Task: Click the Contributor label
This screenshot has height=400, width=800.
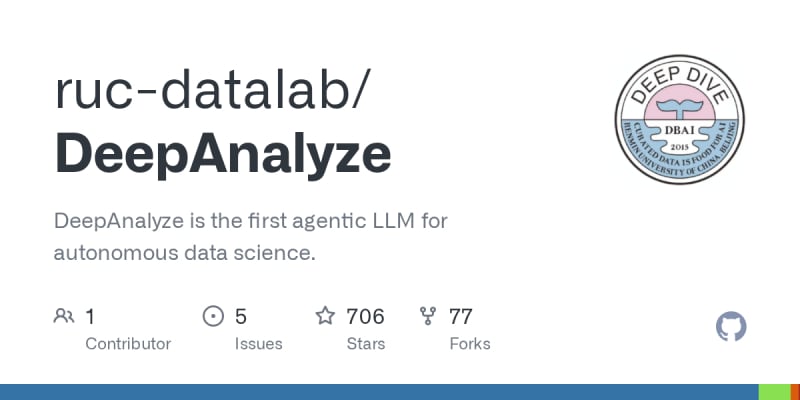Action: [x=128, y=343]
